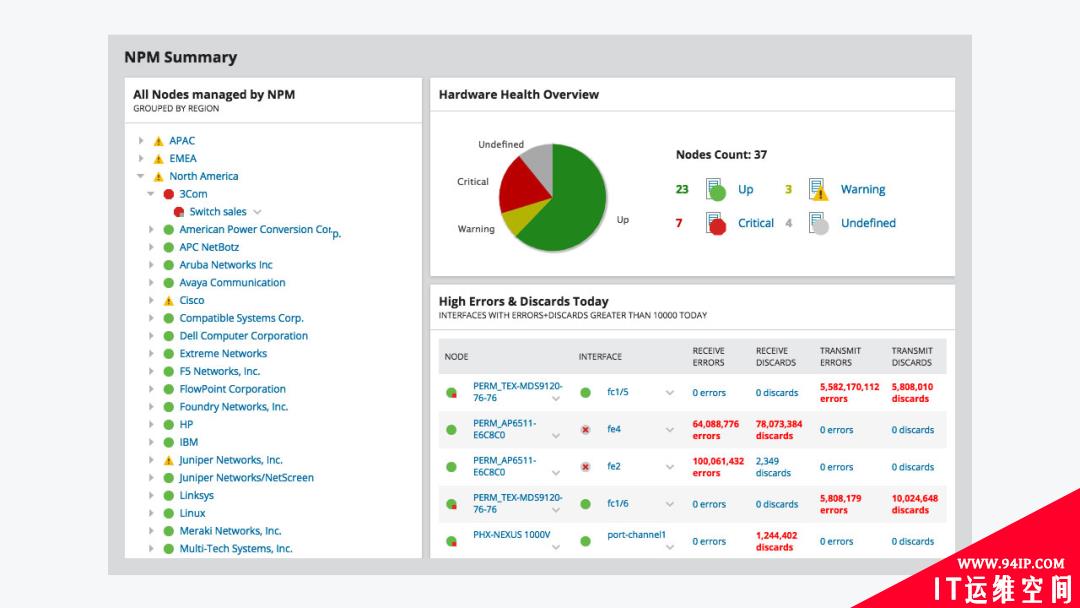Expand the Linksys vendor group

pos(151,495)
